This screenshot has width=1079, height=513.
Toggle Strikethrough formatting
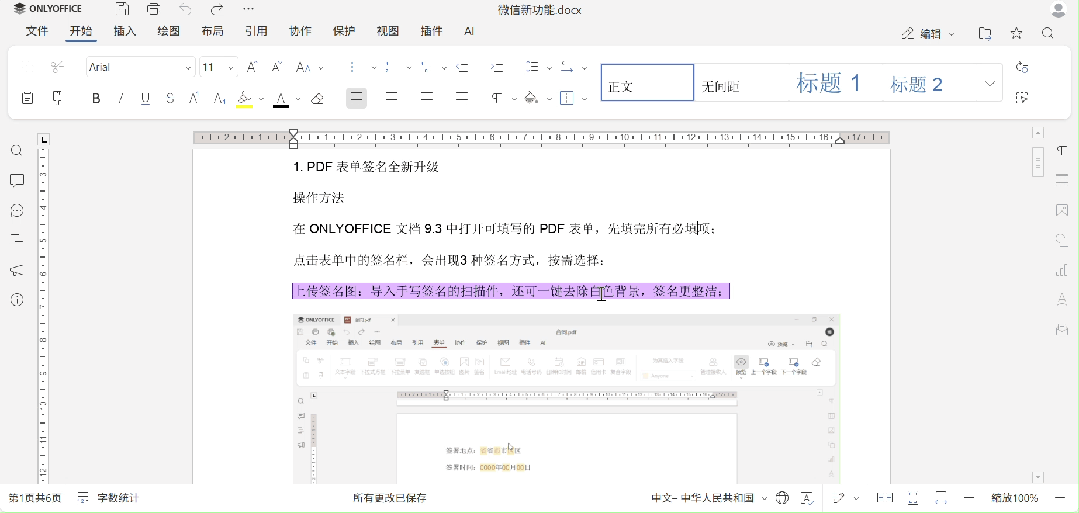click(x=170, y=98)
